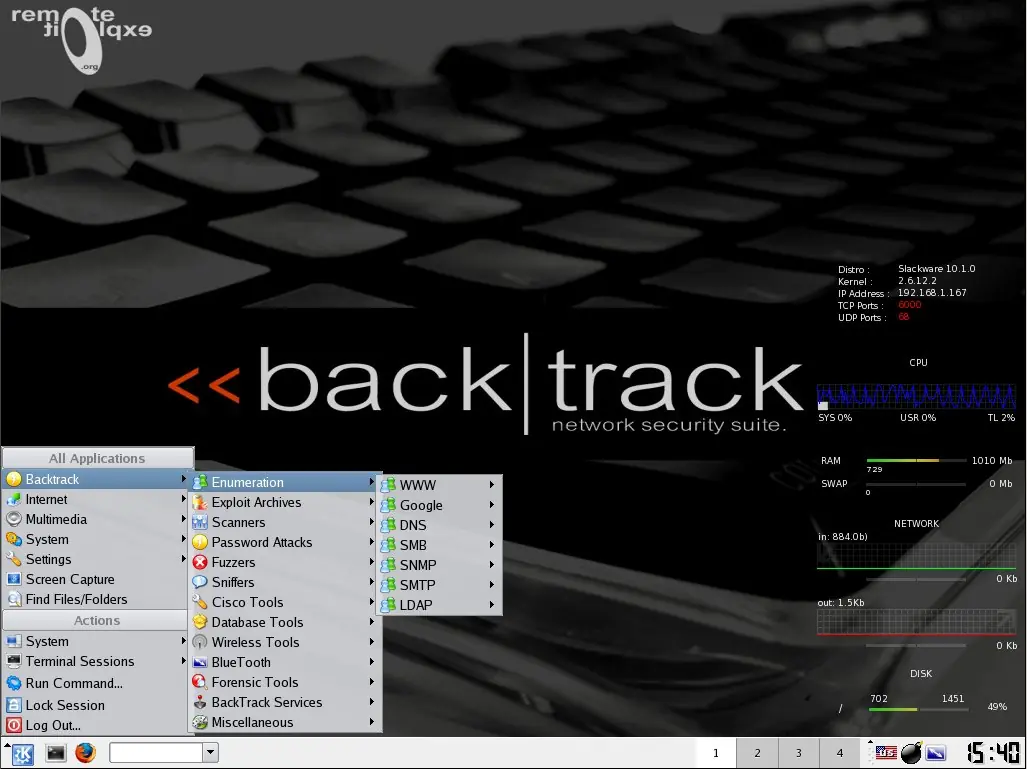Launch Firefox from the taskbar
This screenshot has height=769, width=1027.
click(x=85, y=753)
